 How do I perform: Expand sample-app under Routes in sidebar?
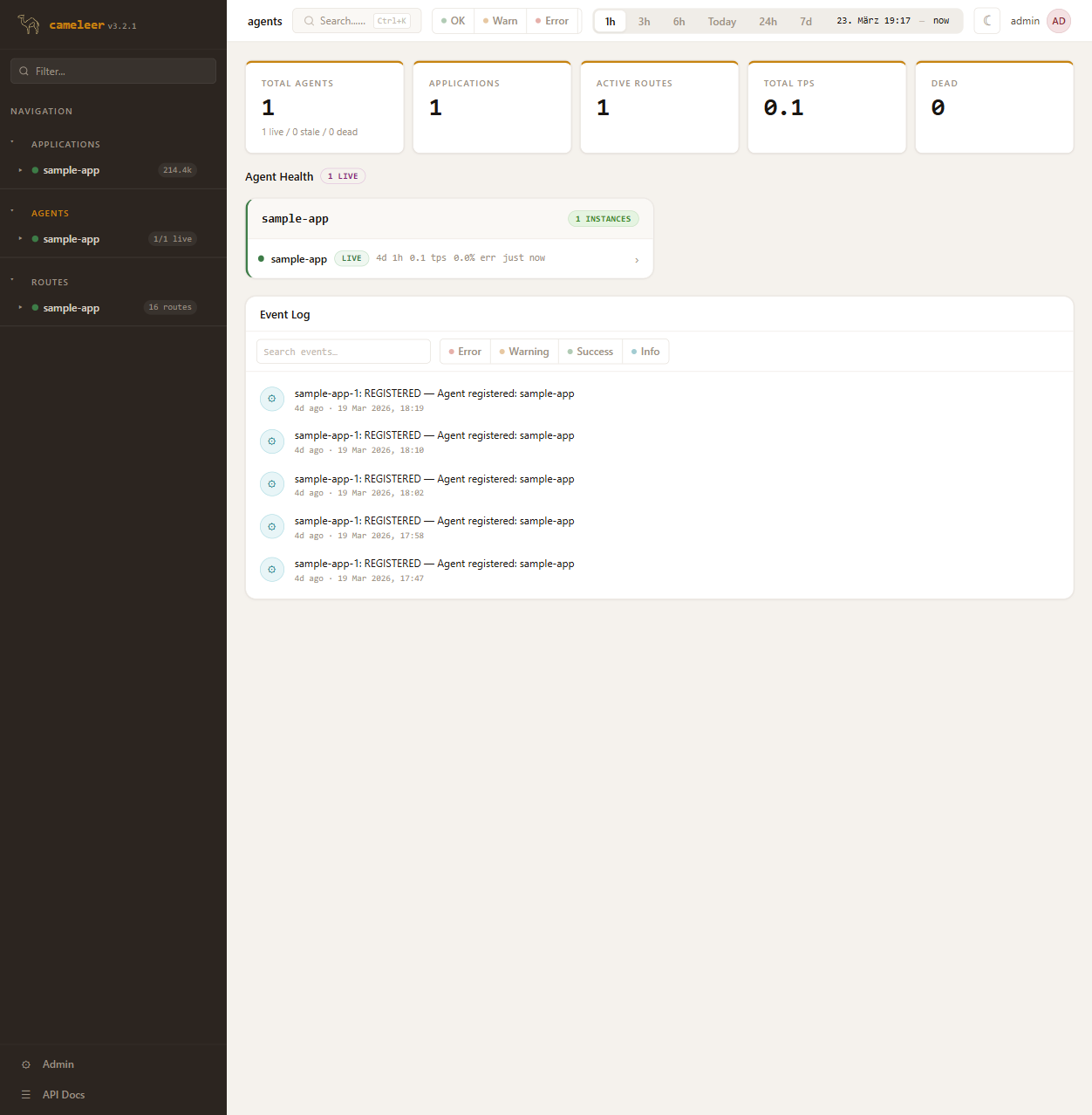(x=20, y=307)
